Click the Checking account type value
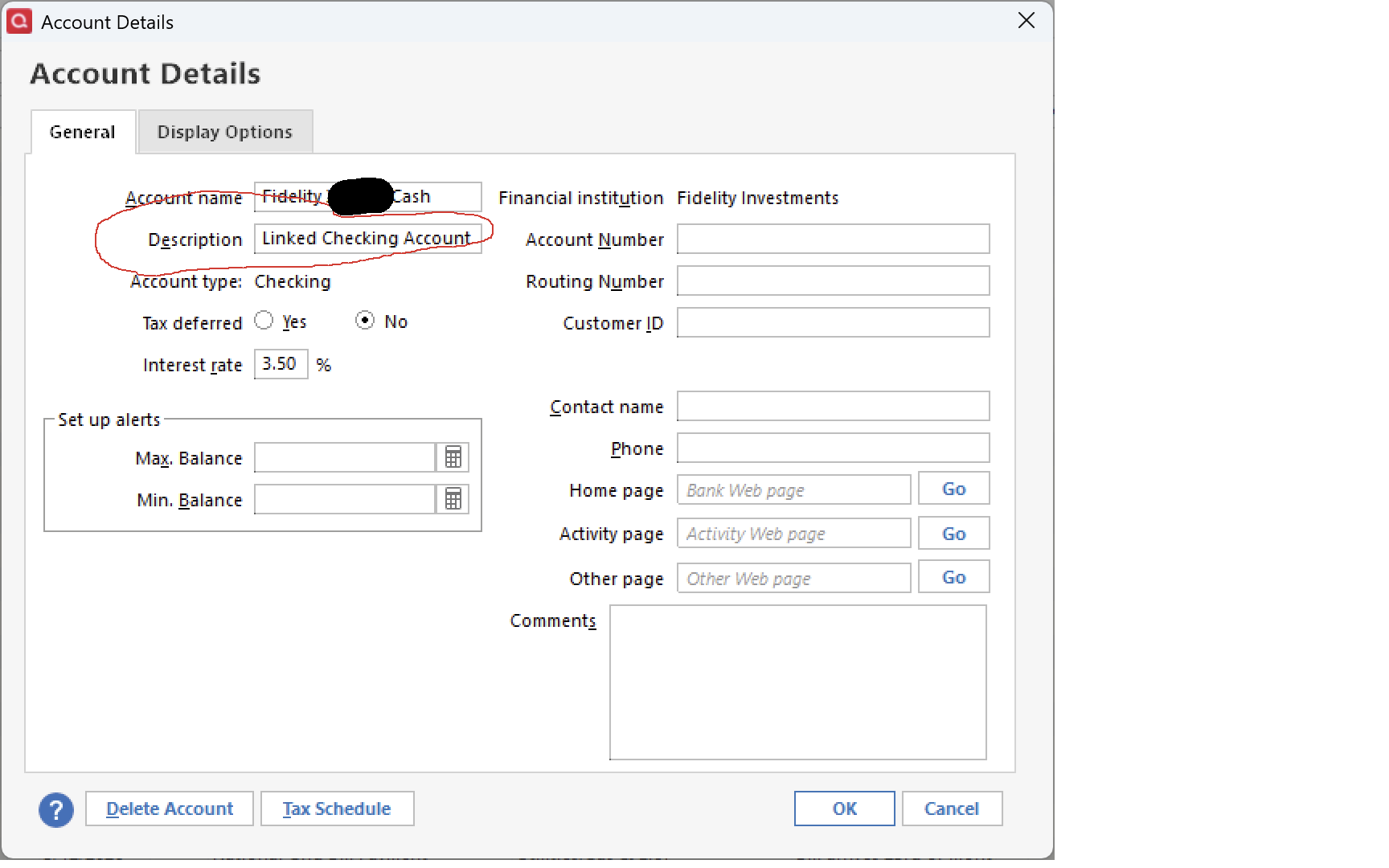Screen dimensions: 1389x868 (x=293, y=281)
